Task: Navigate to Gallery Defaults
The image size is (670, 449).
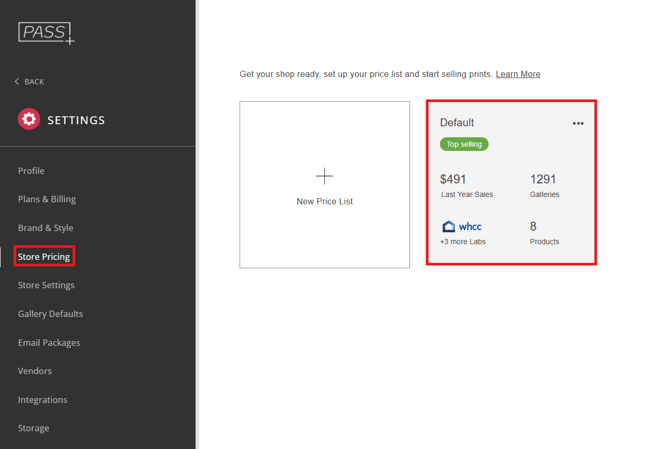Action: point(50,314)
